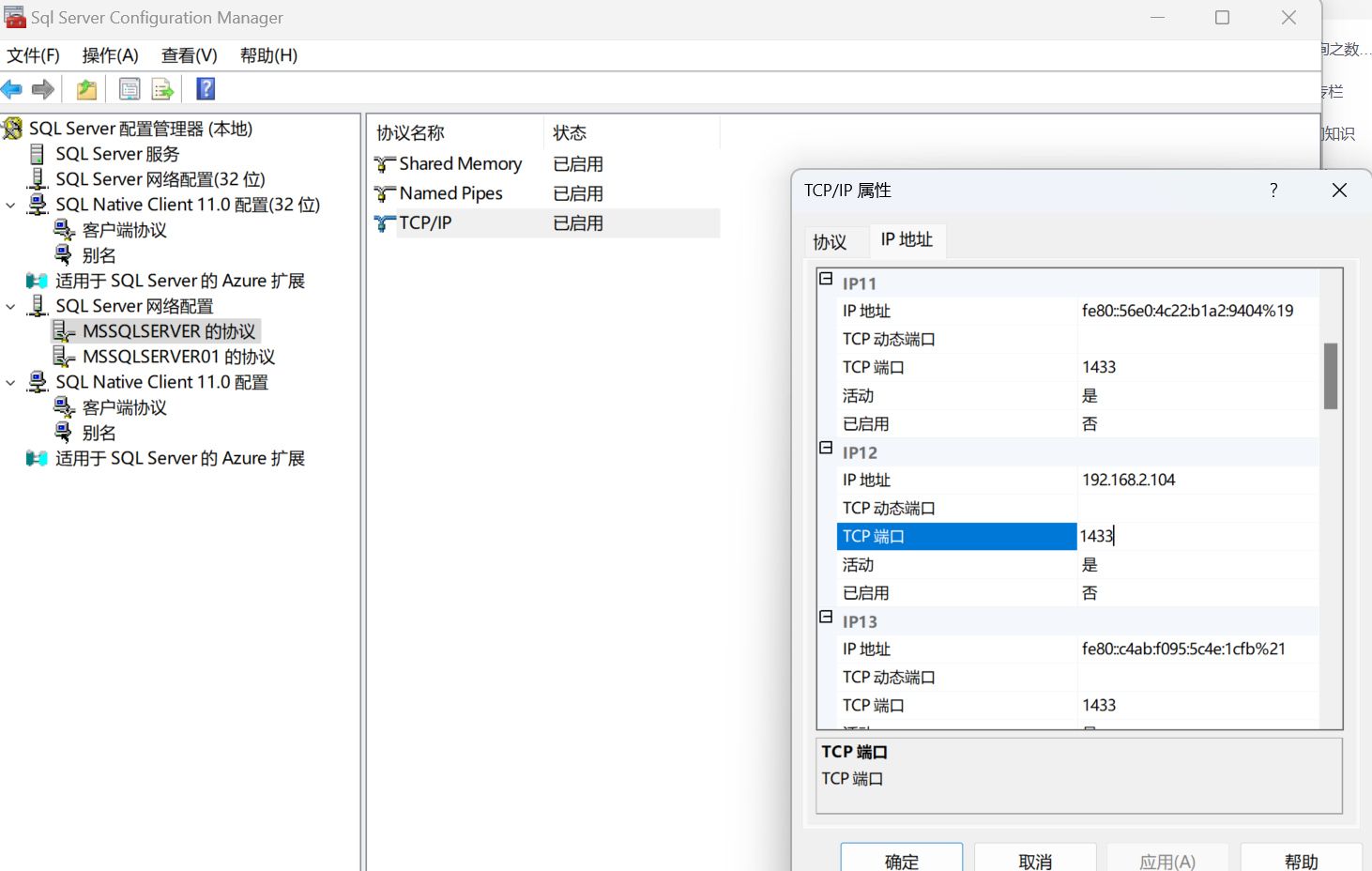Viewport: 1372px width, 871px height.
Task: Click 客户端协议 icon under the 32 位 client node
Action: (x=64, y=230)
